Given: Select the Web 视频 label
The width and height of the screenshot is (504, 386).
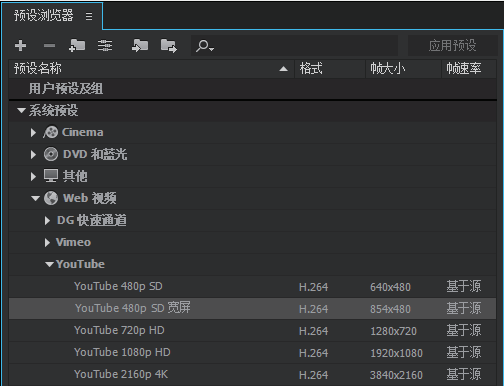Looking at the screenshot, I should tap(90, 198).
